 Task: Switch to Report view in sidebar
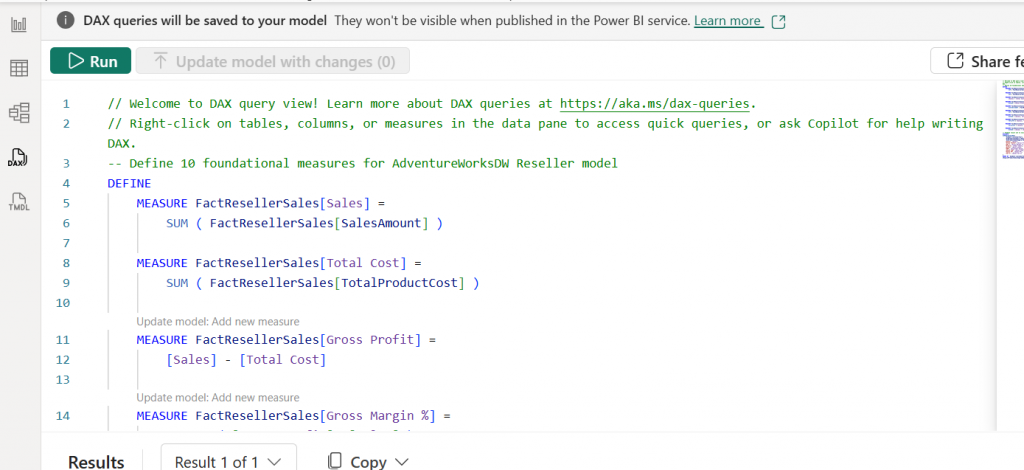pyautogui.click(x=18, y=24)
